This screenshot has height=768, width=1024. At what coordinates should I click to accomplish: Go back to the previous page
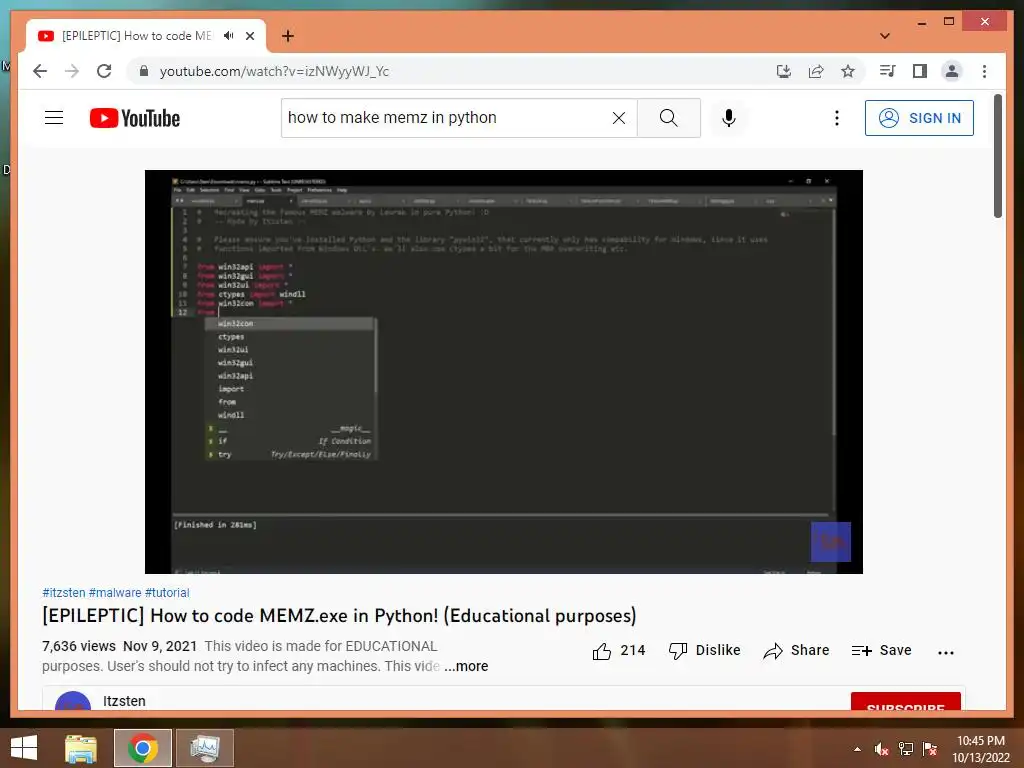click(x=40, y=71)
